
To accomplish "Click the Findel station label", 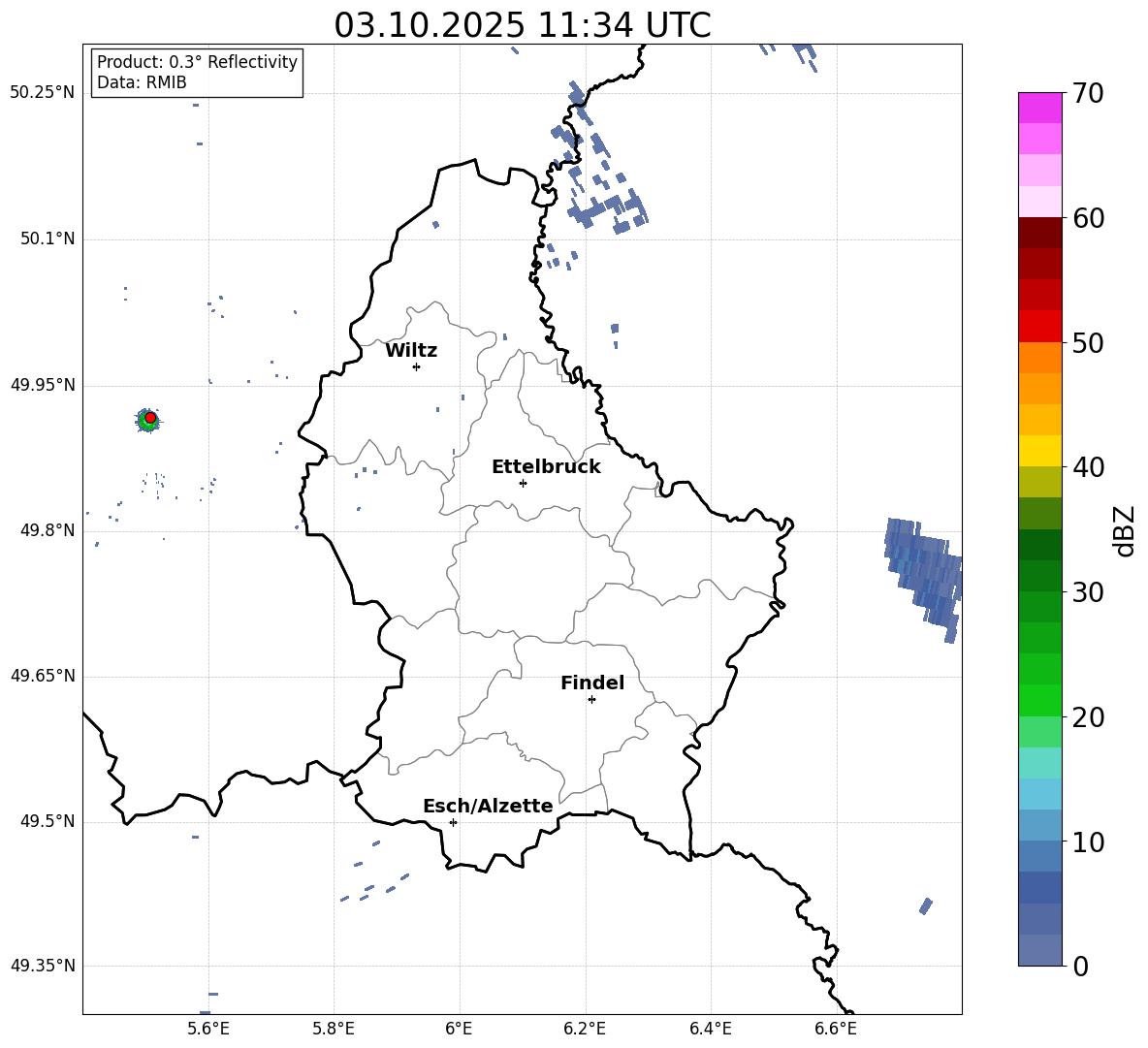I will (x=592, y=683).
